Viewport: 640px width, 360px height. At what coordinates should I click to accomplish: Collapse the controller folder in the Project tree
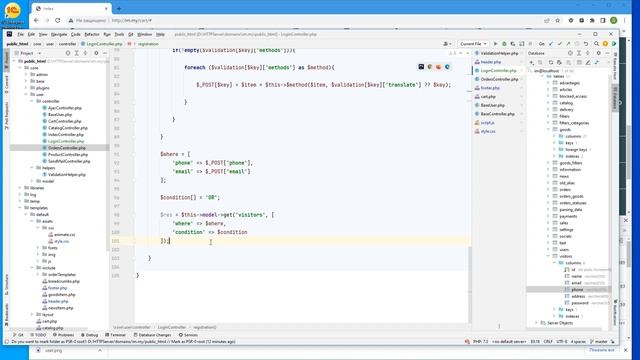click(x=32, y=101)
